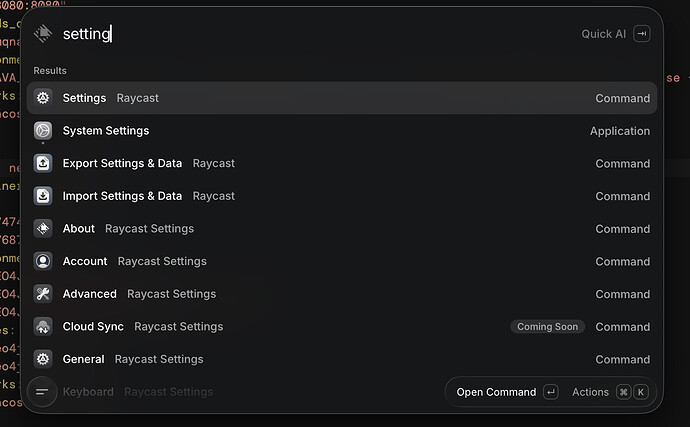
Task: Click the Open Command button
Action: pos(507,392)
